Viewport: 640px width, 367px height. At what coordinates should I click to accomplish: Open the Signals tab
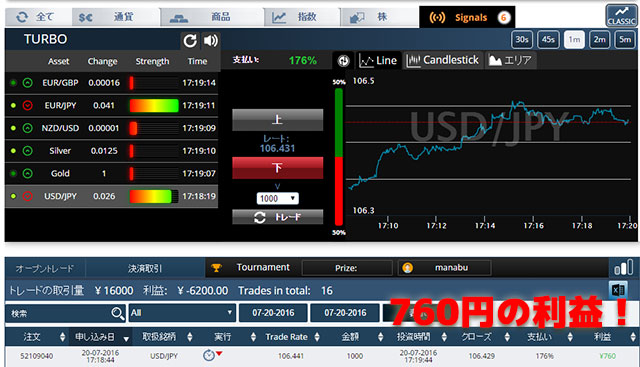click(467, 17)
